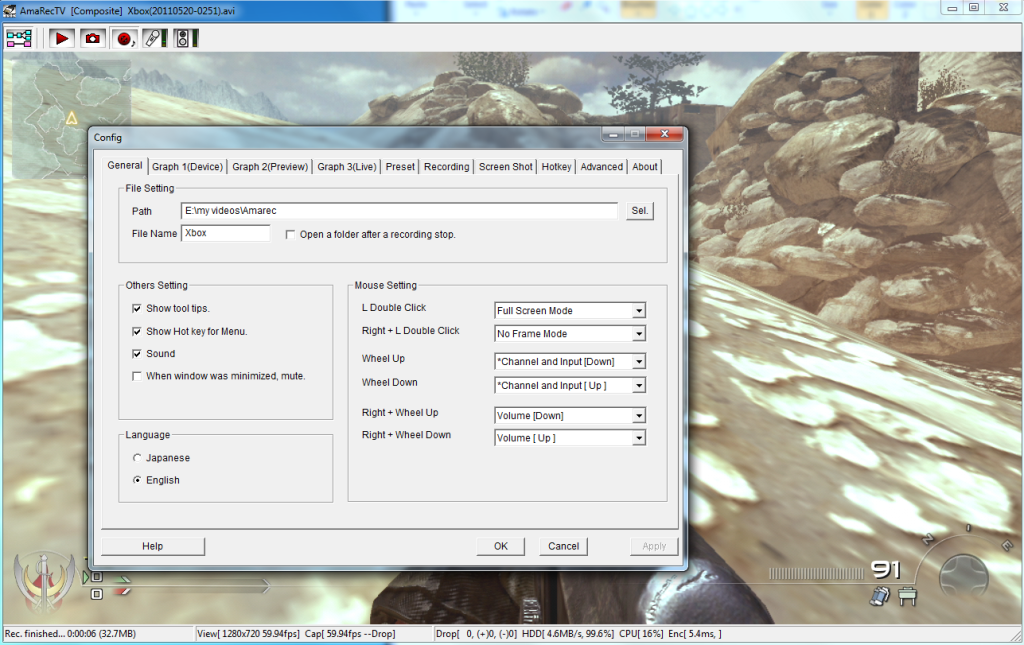Screen dimensions: 1024x645
Task: Click the Sel. path browse button
Action: [639, 211]
